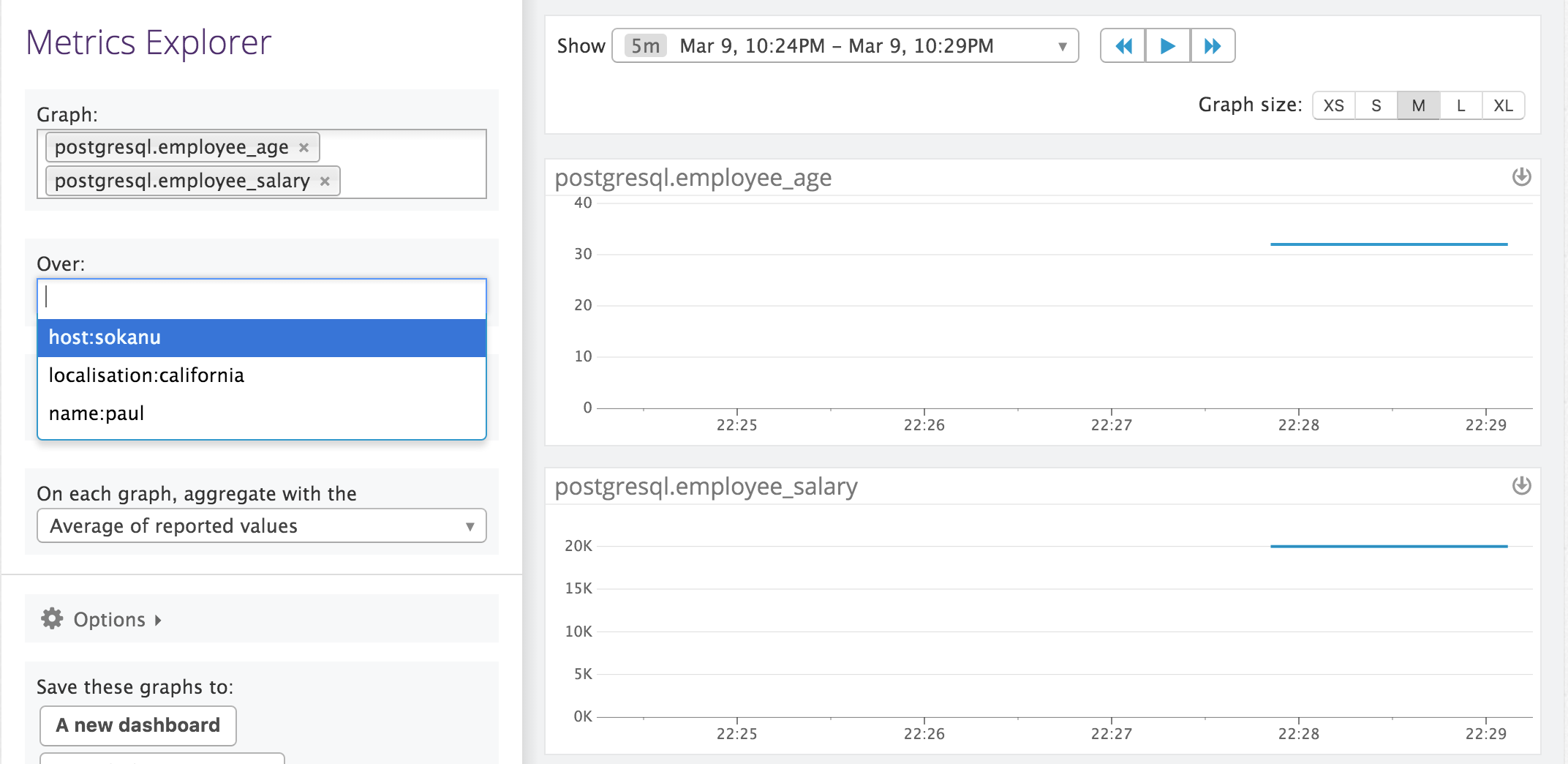Enable XL graph size
Screen dimensions: 1568x764
pyautogui.click(x=1502, y=105)
